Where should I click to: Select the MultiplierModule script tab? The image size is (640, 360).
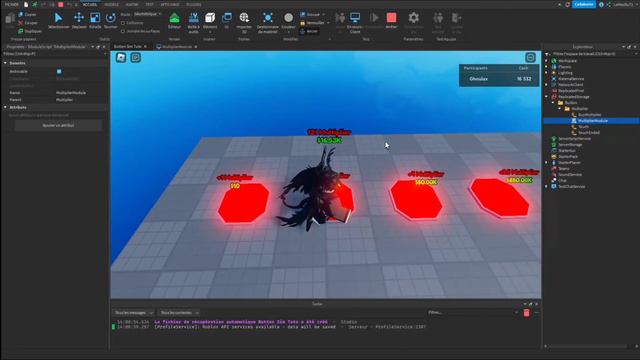point(176,47)
